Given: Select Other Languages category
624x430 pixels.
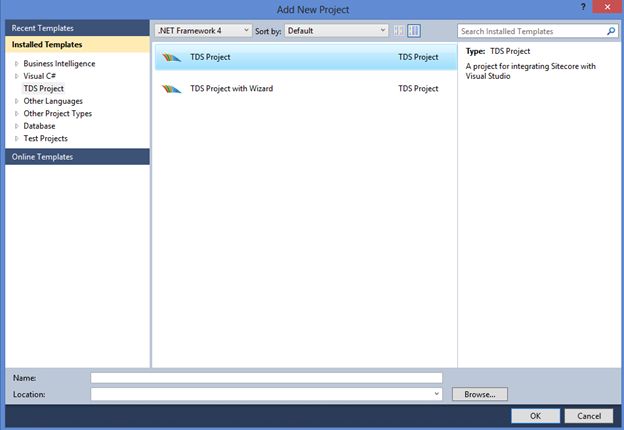Looking at the screenshot, I should point(53,101).
